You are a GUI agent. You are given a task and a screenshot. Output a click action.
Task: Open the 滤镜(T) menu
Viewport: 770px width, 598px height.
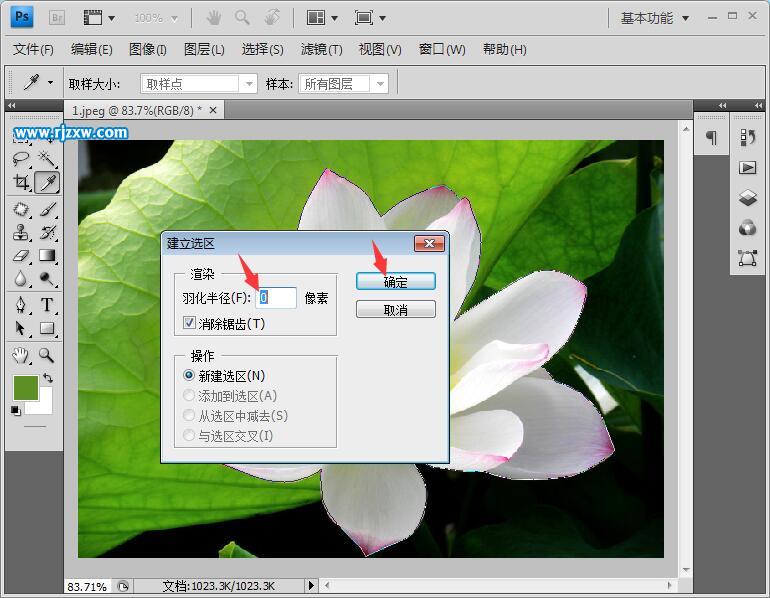[321, 49]
